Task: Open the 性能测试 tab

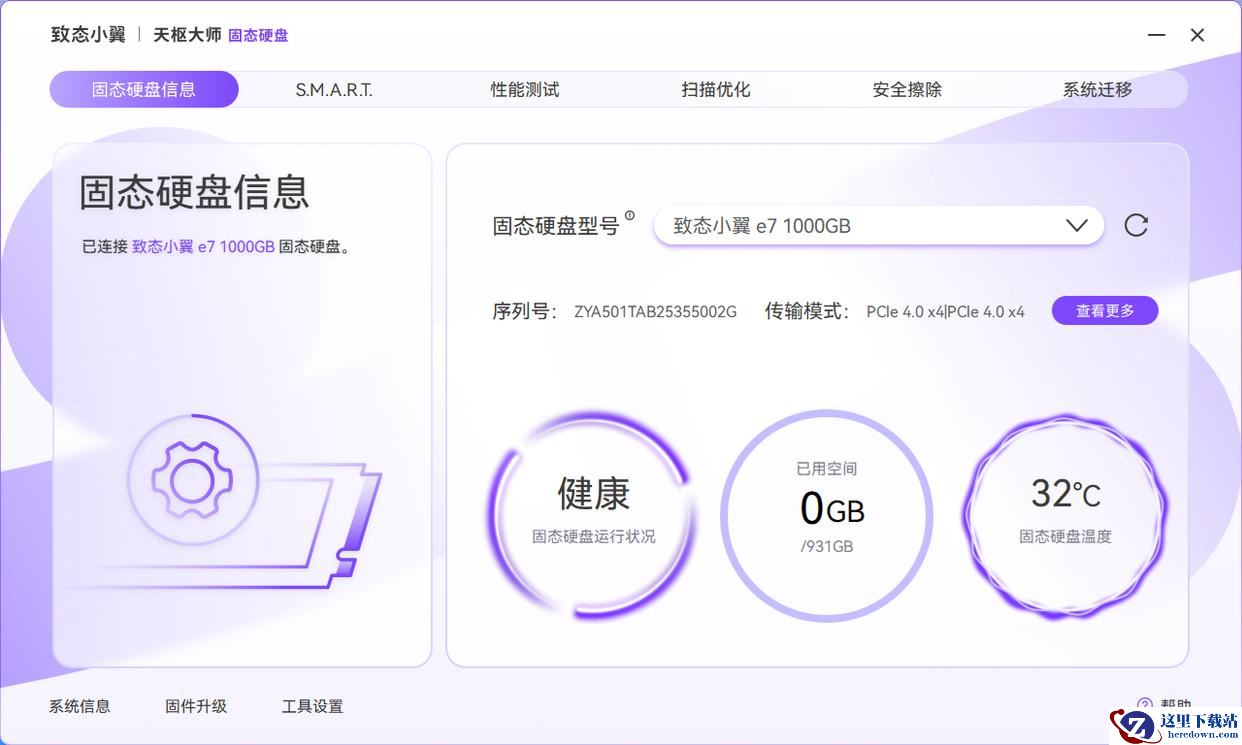Action: 525,90
